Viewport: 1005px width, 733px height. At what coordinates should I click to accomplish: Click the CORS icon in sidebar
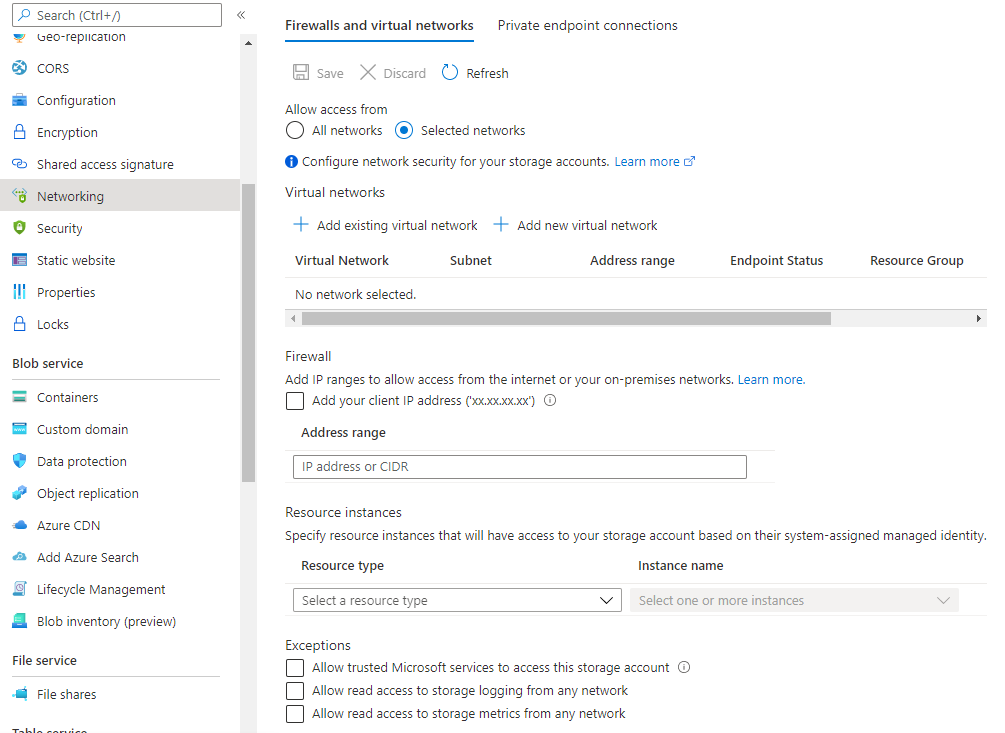[x=20, y=68]
